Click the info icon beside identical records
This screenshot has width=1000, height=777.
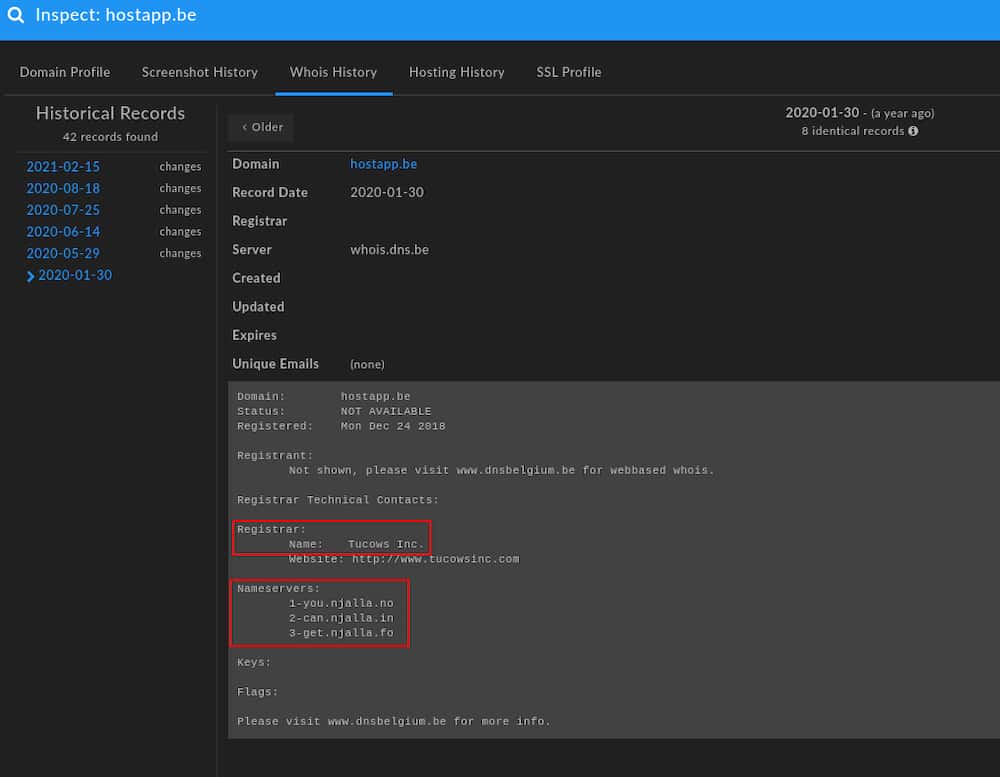[x=913, y=131]
